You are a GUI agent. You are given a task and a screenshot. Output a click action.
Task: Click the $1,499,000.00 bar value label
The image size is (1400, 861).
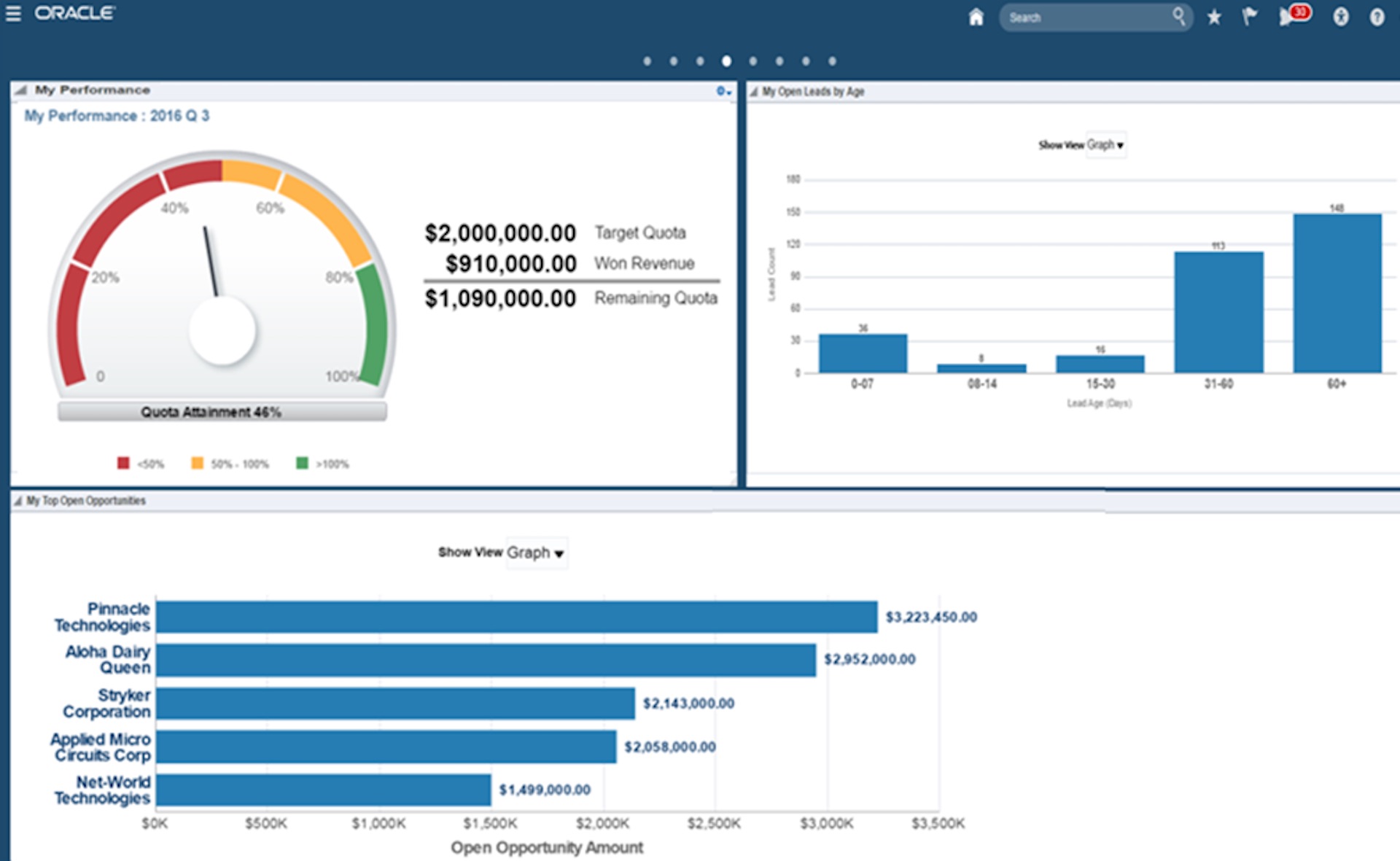pos(545,790)
